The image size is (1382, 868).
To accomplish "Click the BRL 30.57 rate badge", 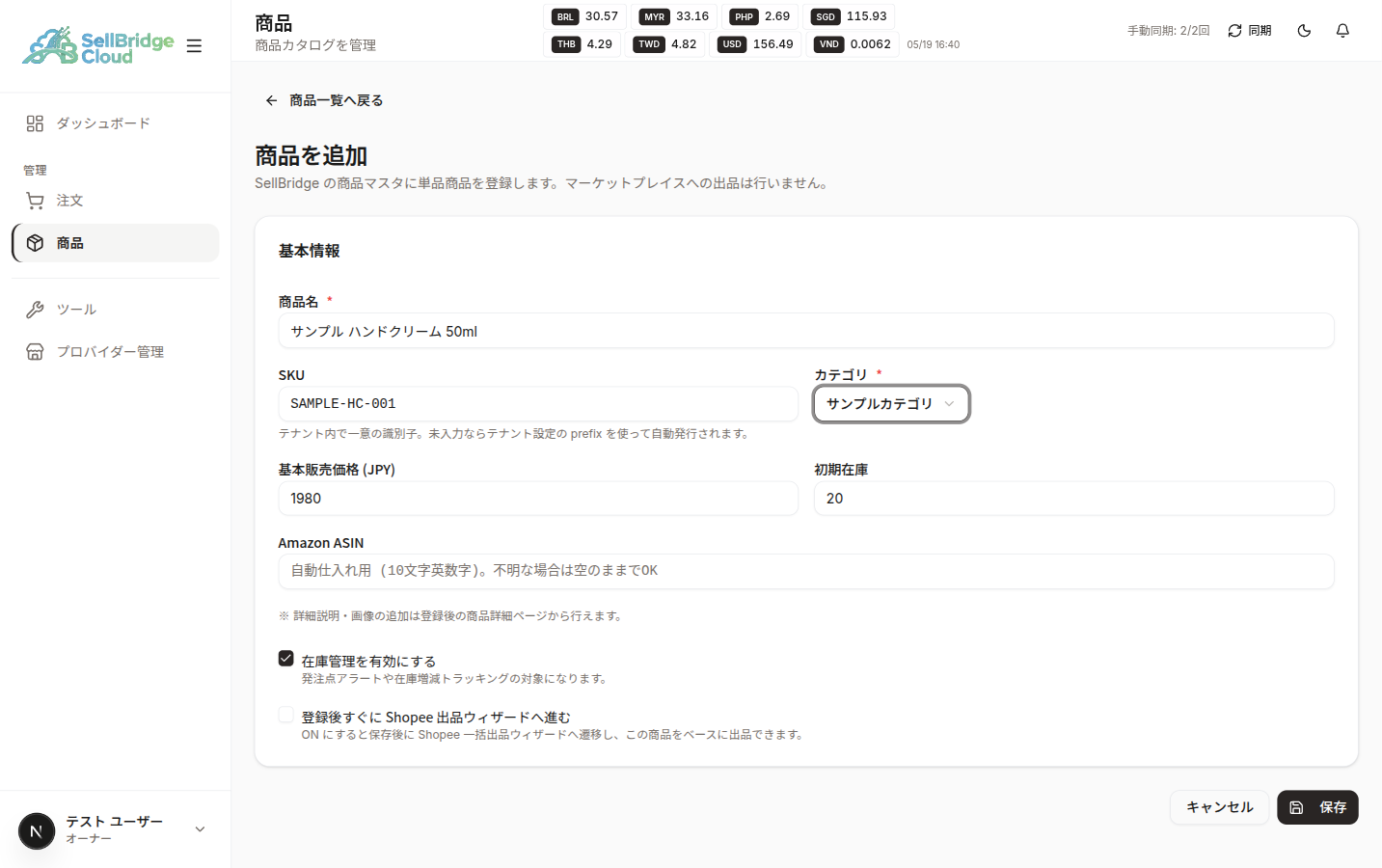I will click(x=585, y=16).
